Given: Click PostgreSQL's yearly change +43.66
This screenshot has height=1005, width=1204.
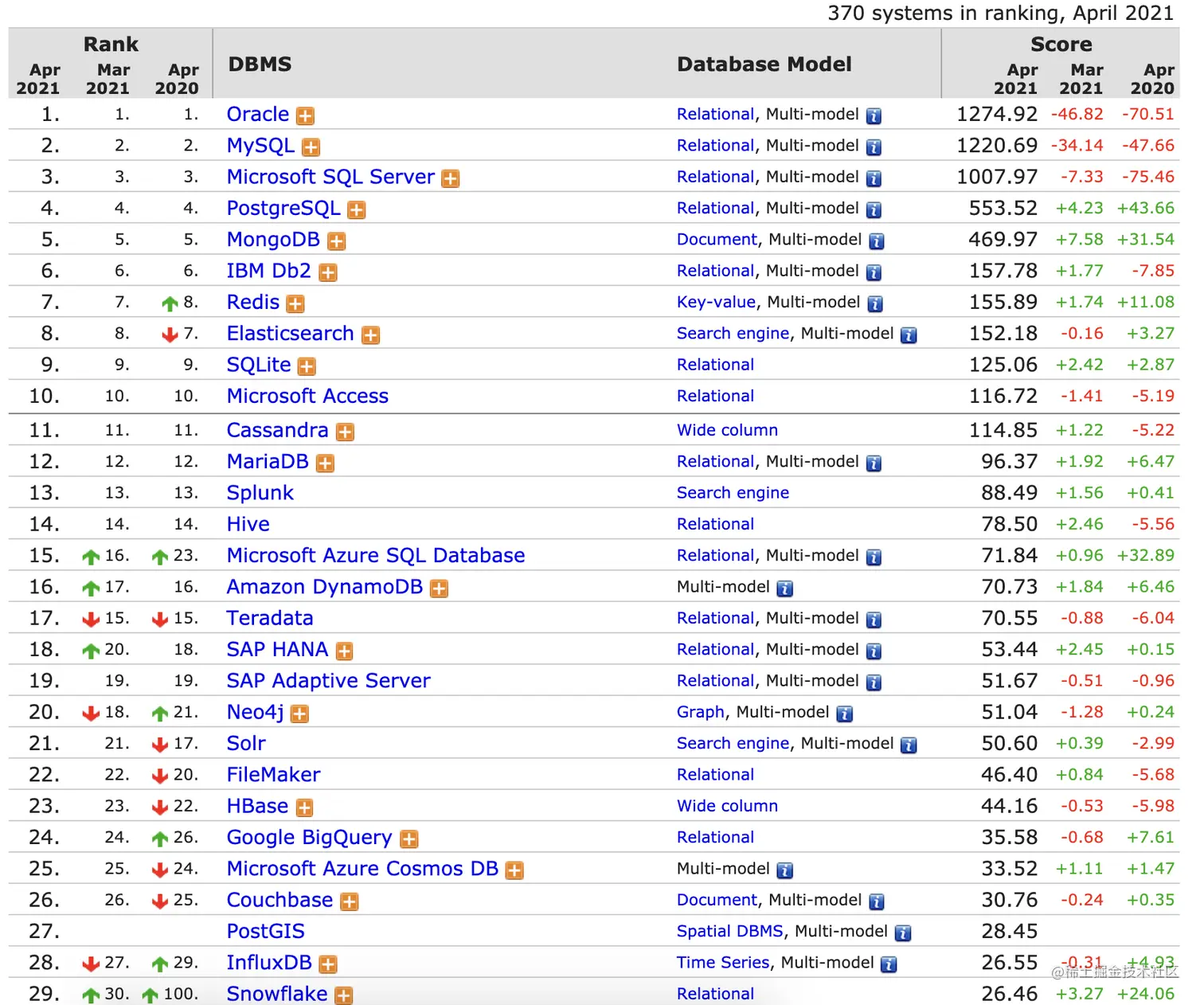Looking at the screenshot, I should pos(1146,208).
